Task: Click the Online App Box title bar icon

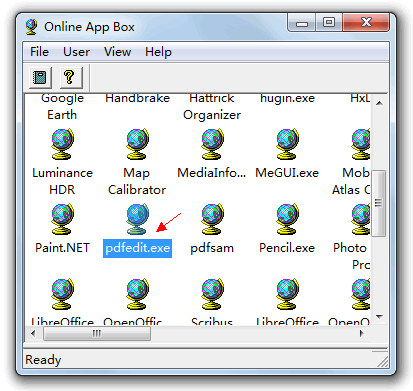Action: point(32,27)
